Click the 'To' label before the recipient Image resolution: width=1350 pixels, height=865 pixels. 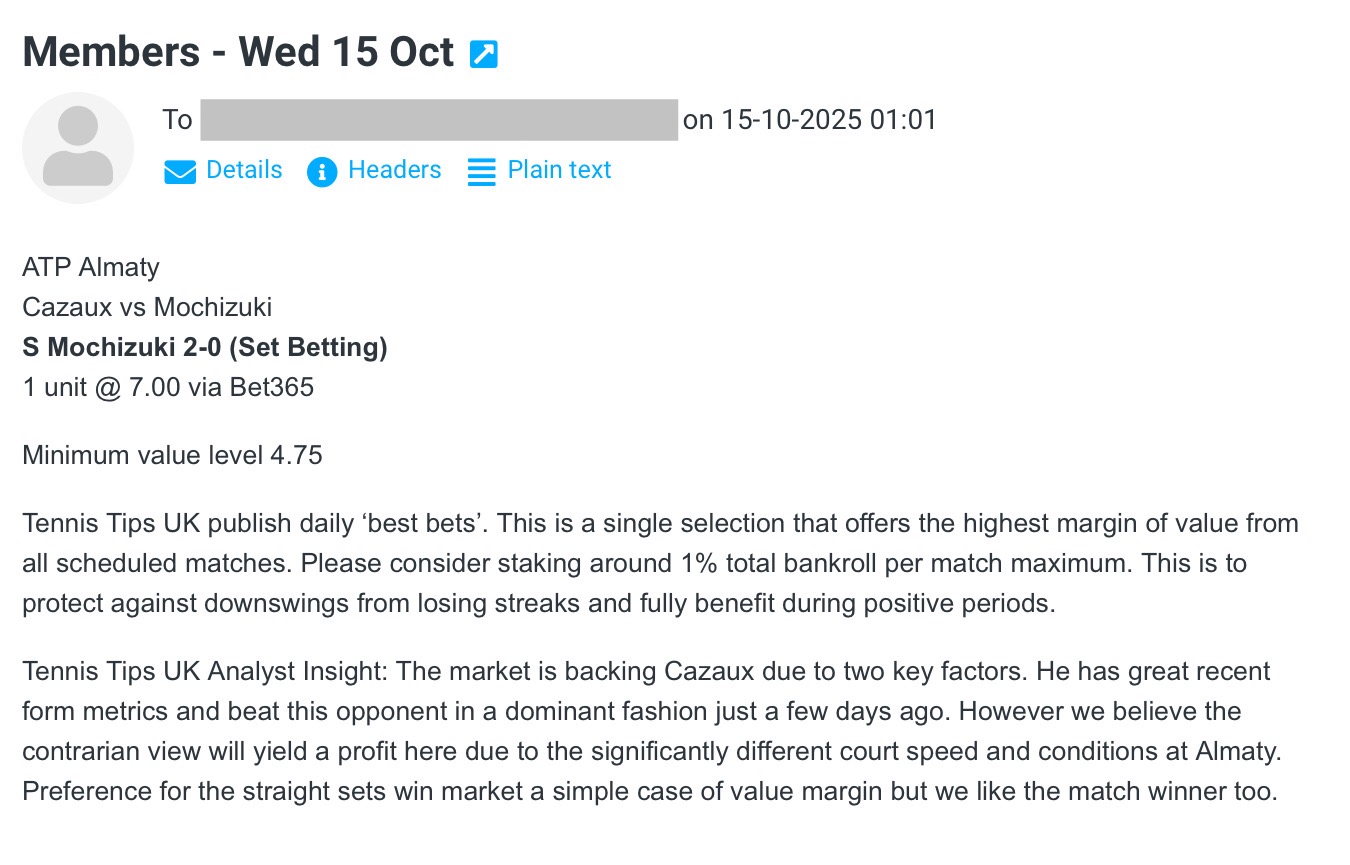tap(177, 120)
